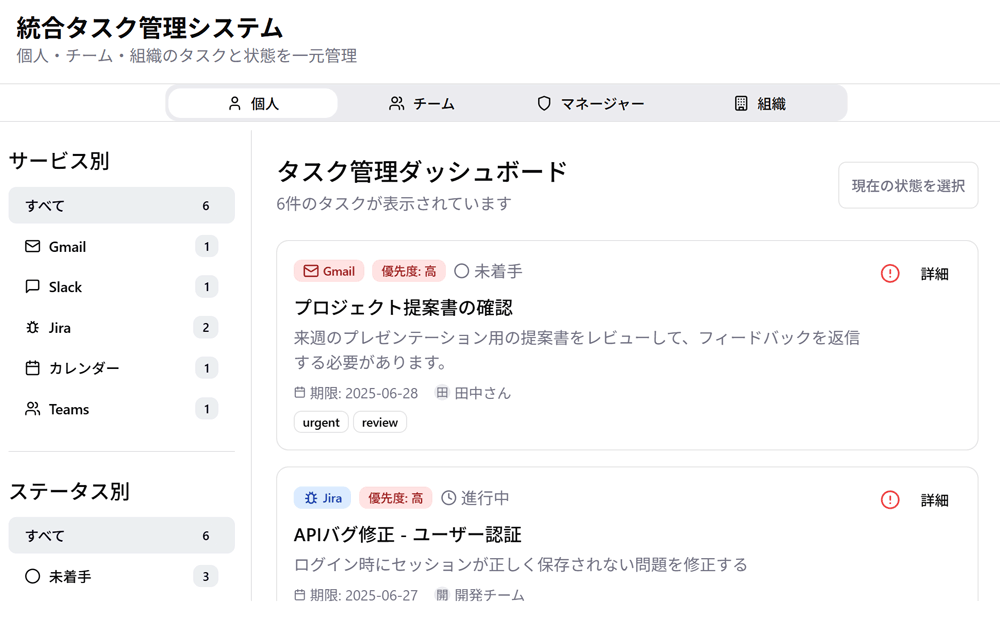The image size is (1000, 642).
Task: Click the urgent tag on first task
Action: [x=321, y=422]
